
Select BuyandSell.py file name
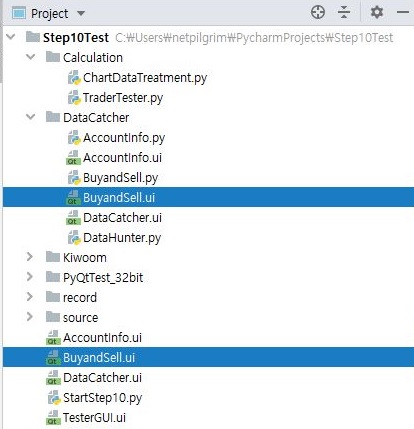click(121, 178)
